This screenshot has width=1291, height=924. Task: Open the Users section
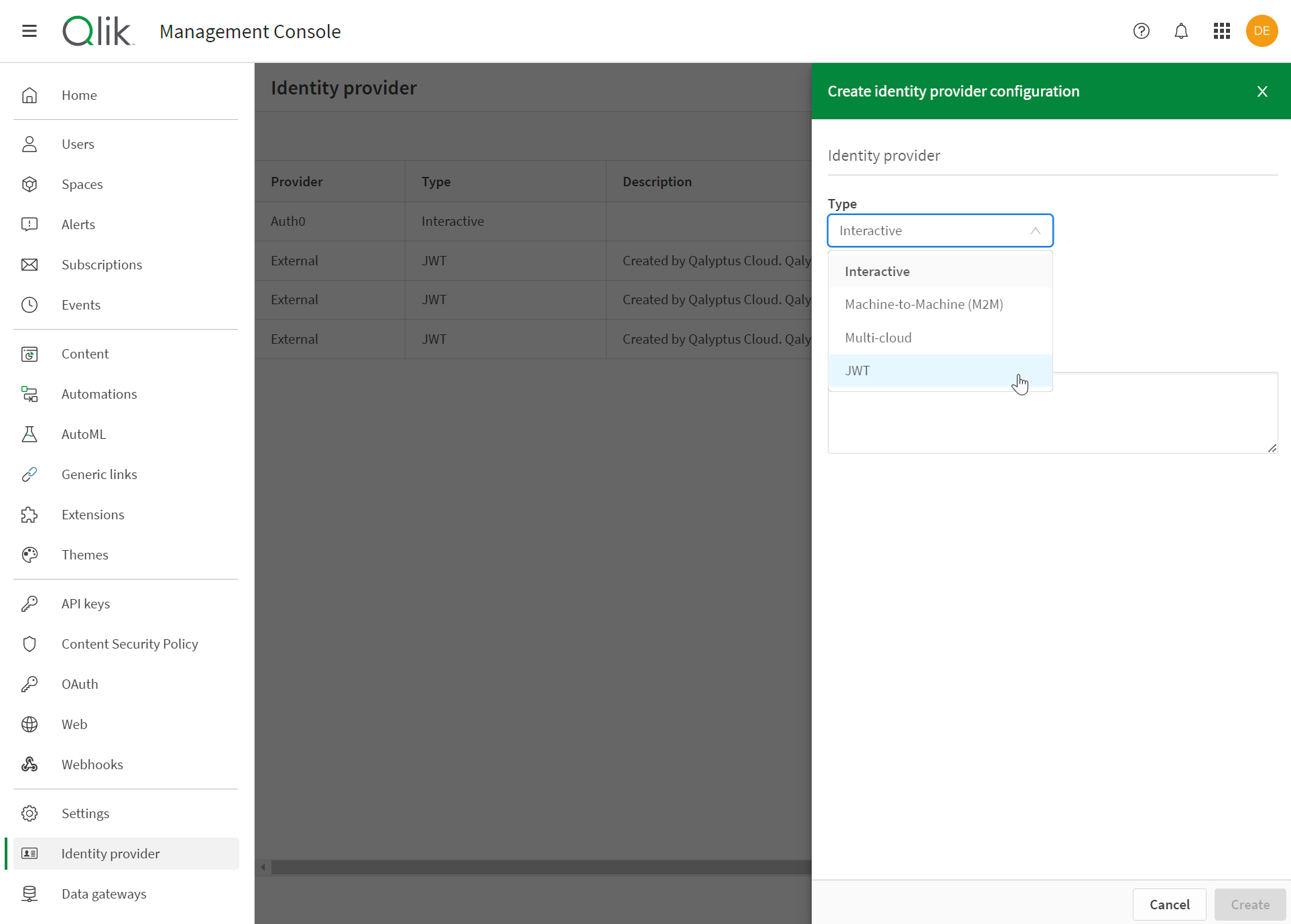(78, 143)
